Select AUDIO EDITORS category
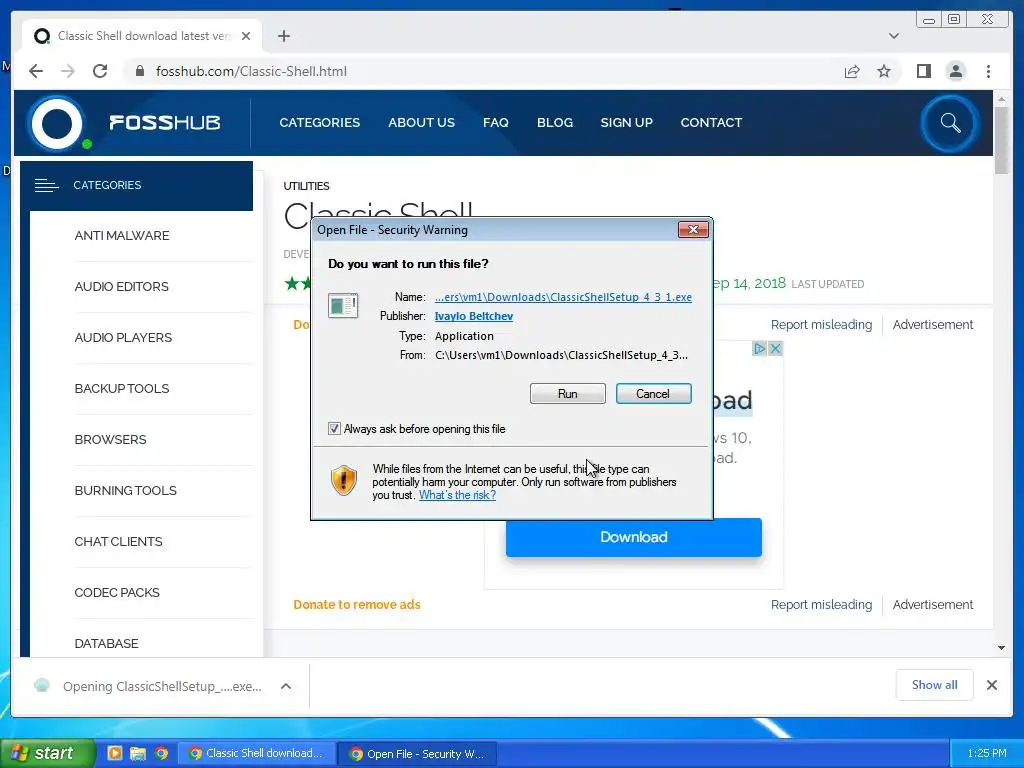Screen dimensions: 1024x768 click(121, 287)
